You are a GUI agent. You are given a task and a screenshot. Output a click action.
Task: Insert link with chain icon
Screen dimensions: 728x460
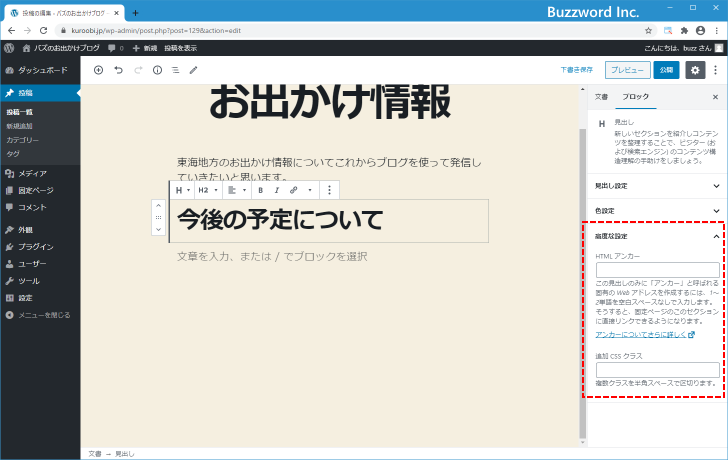click(293, 190)
